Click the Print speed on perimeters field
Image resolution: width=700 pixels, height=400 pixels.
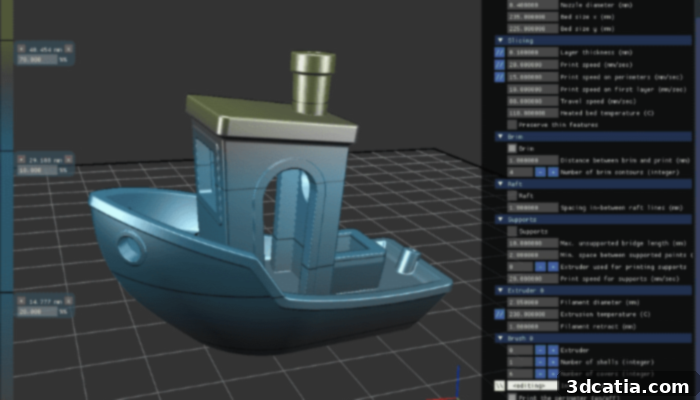533,77
